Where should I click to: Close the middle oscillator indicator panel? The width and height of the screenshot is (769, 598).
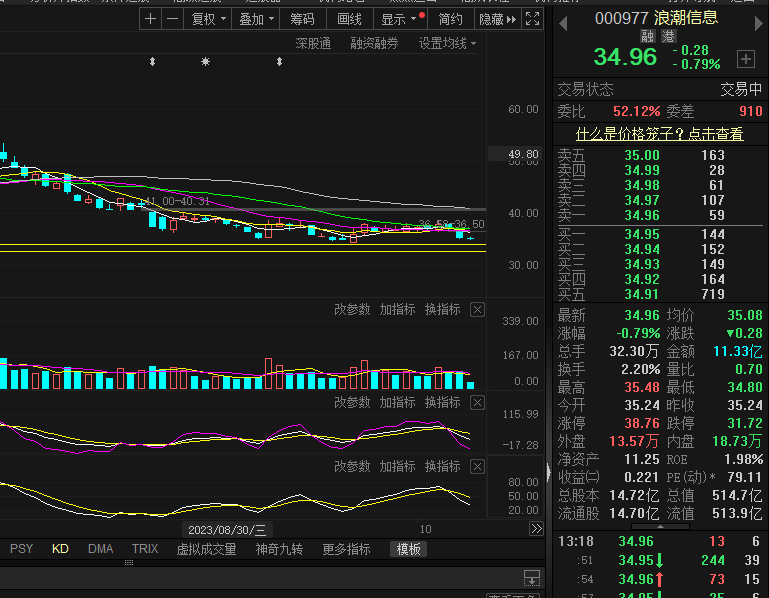(x=477, y=403)
